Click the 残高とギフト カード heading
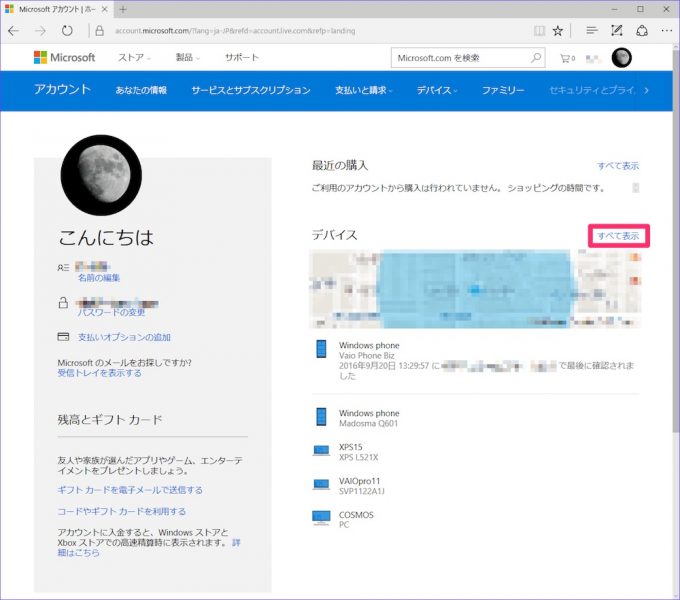Screen dimensions: 680x600 pyautogui.click(x=110, y=420)
